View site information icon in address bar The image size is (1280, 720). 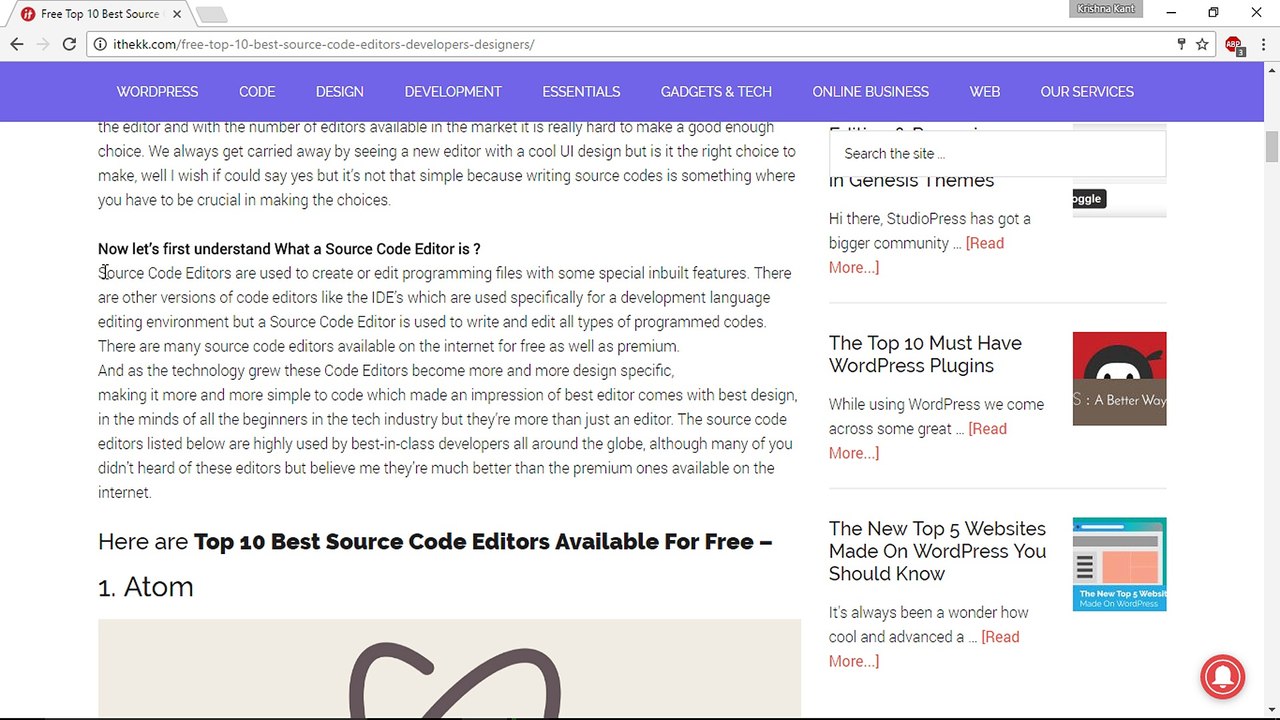tap(100, 44)
